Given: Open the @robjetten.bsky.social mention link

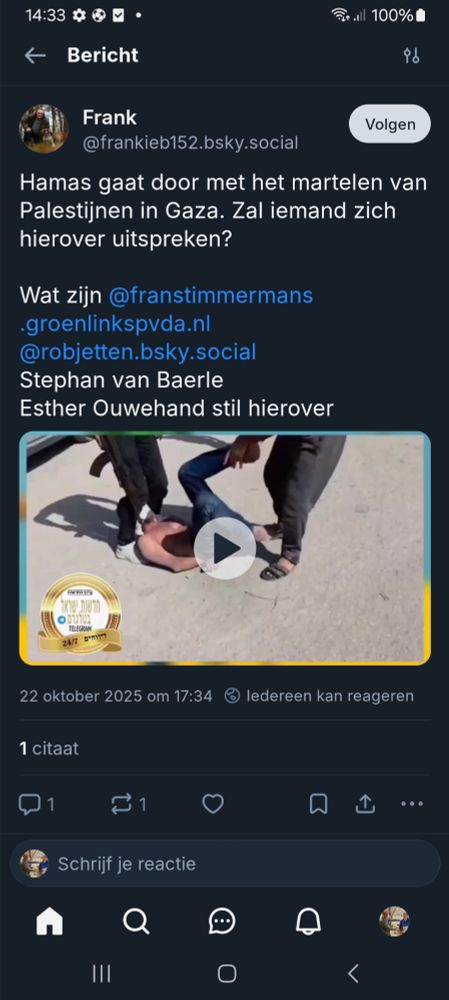Looking at the screenshot, I should click(138, 351).
